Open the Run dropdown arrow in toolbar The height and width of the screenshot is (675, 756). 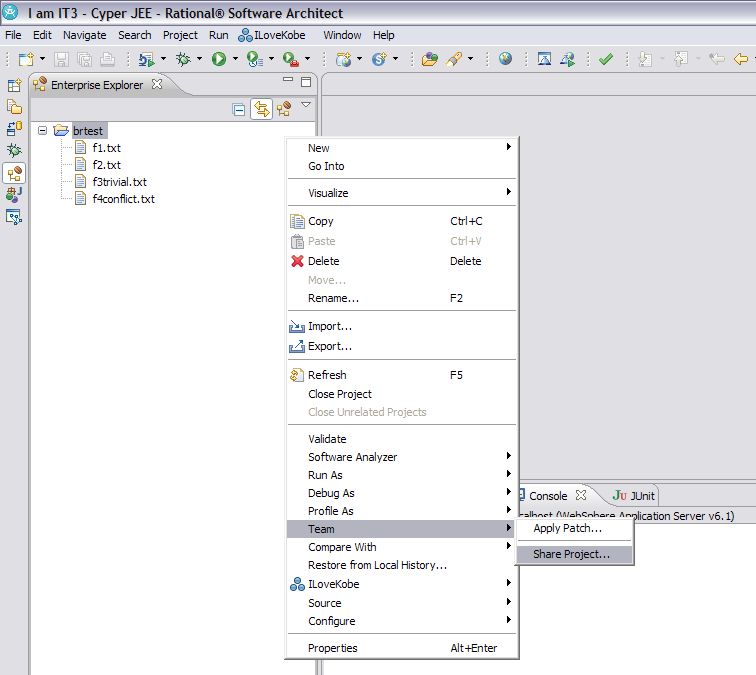coord(235,59)
